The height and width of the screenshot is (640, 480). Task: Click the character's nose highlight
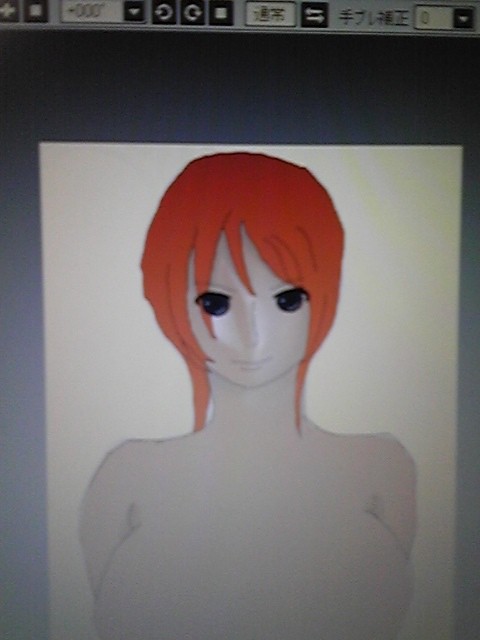pos(254,331)
